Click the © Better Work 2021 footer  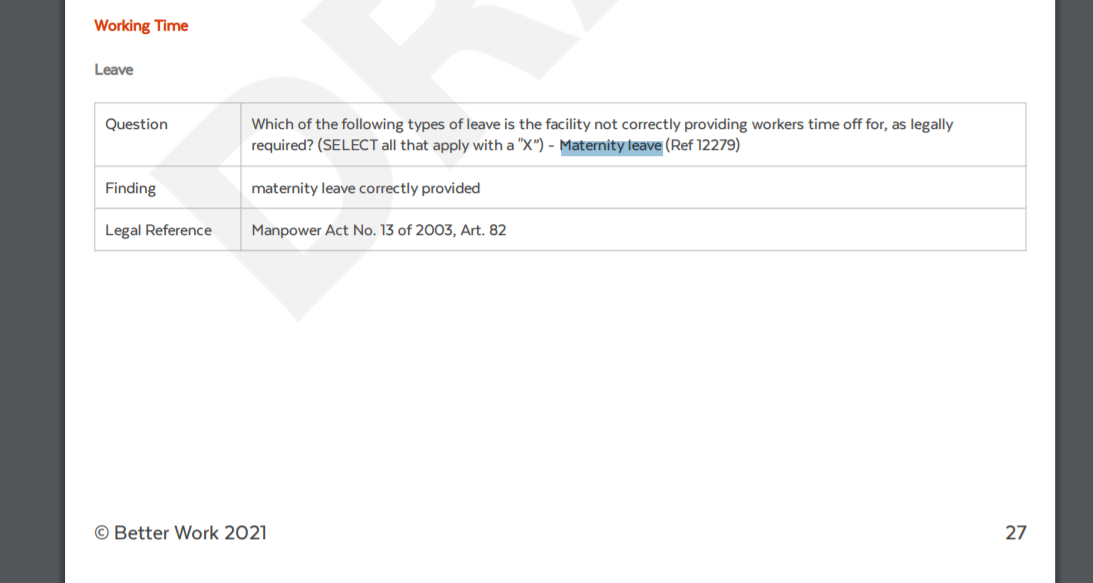point(181,533)
